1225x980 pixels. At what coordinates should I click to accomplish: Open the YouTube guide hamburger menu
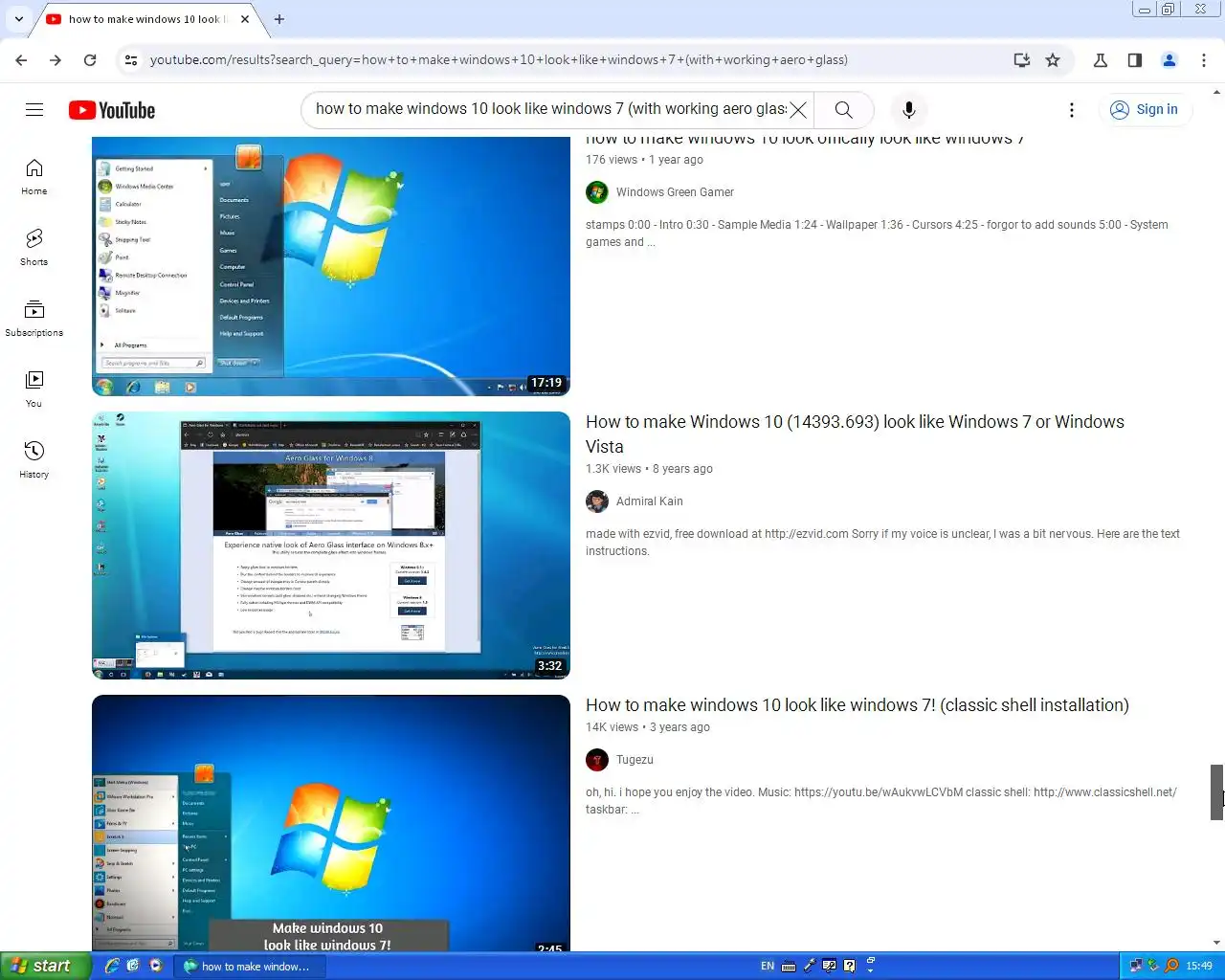(x=34, y=110)
